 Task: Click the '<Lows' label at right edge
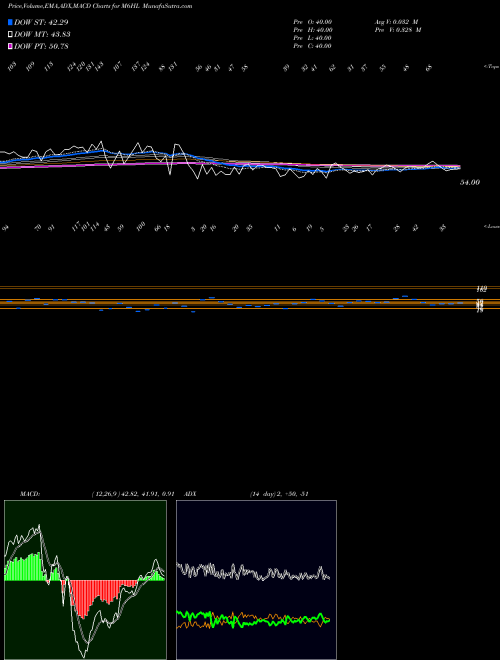tap(491, 226)
